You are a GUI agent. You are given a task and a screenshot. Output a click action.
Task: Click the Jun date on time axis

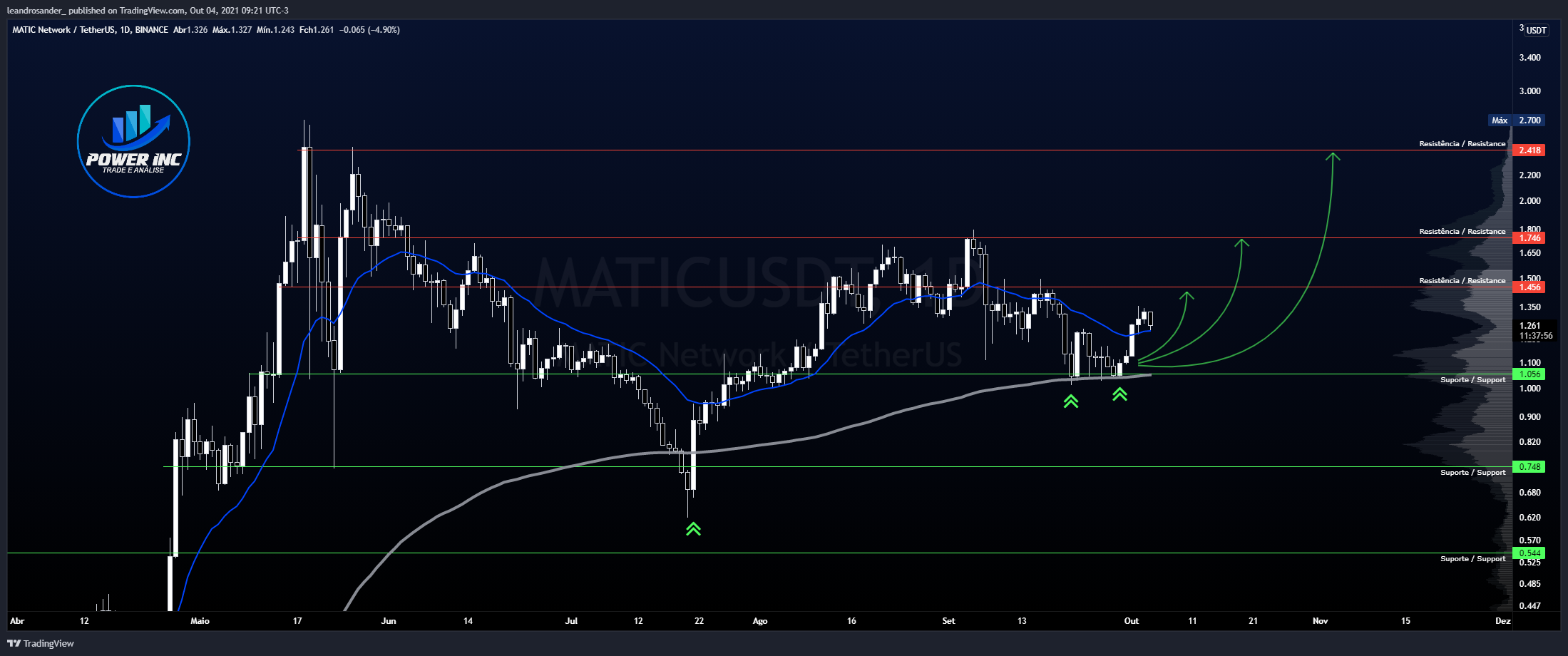click(x=389, y=621)
